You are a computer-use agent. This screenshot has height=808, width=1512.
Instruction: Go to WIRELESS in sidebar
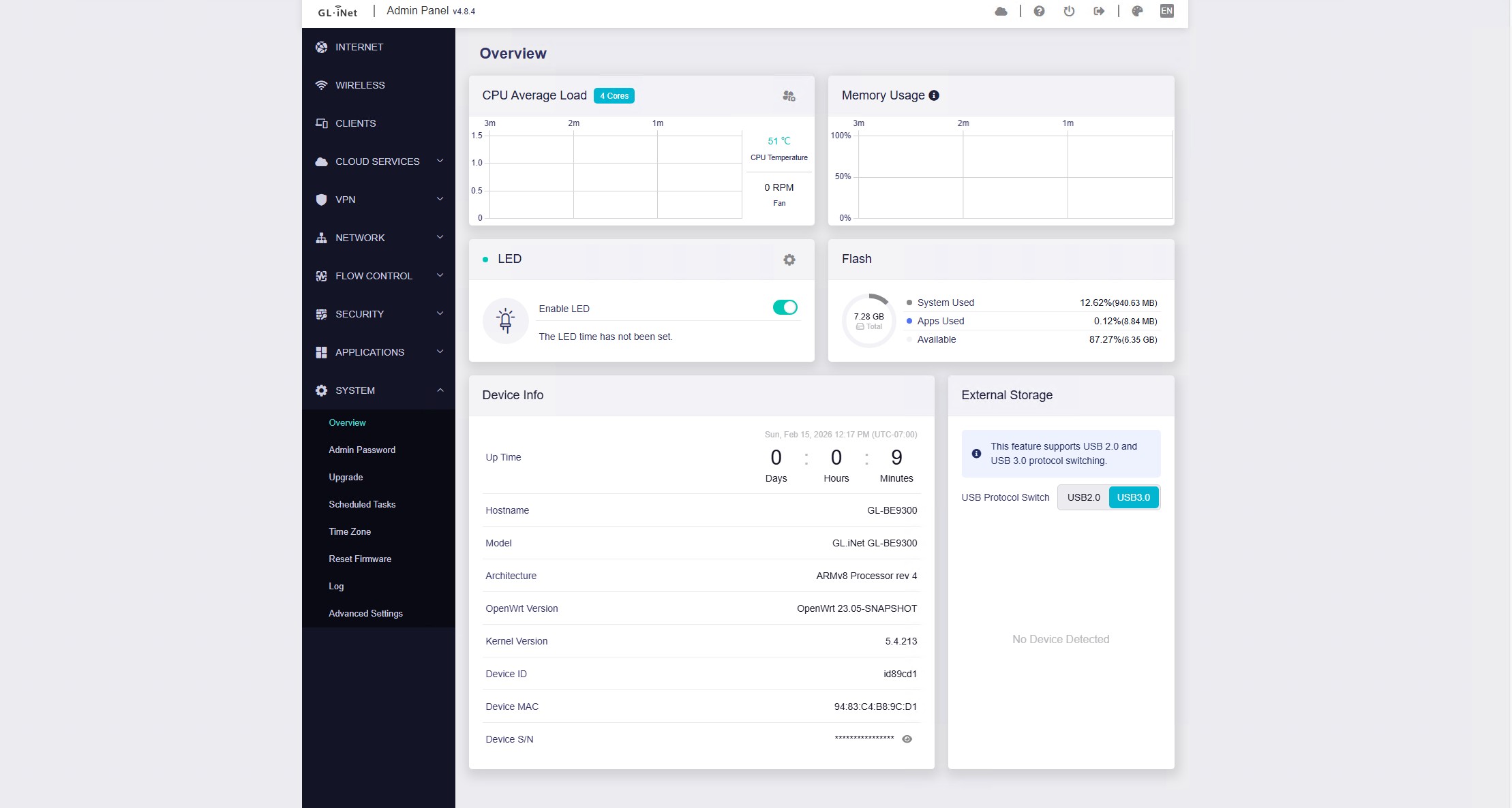(360, 85)
